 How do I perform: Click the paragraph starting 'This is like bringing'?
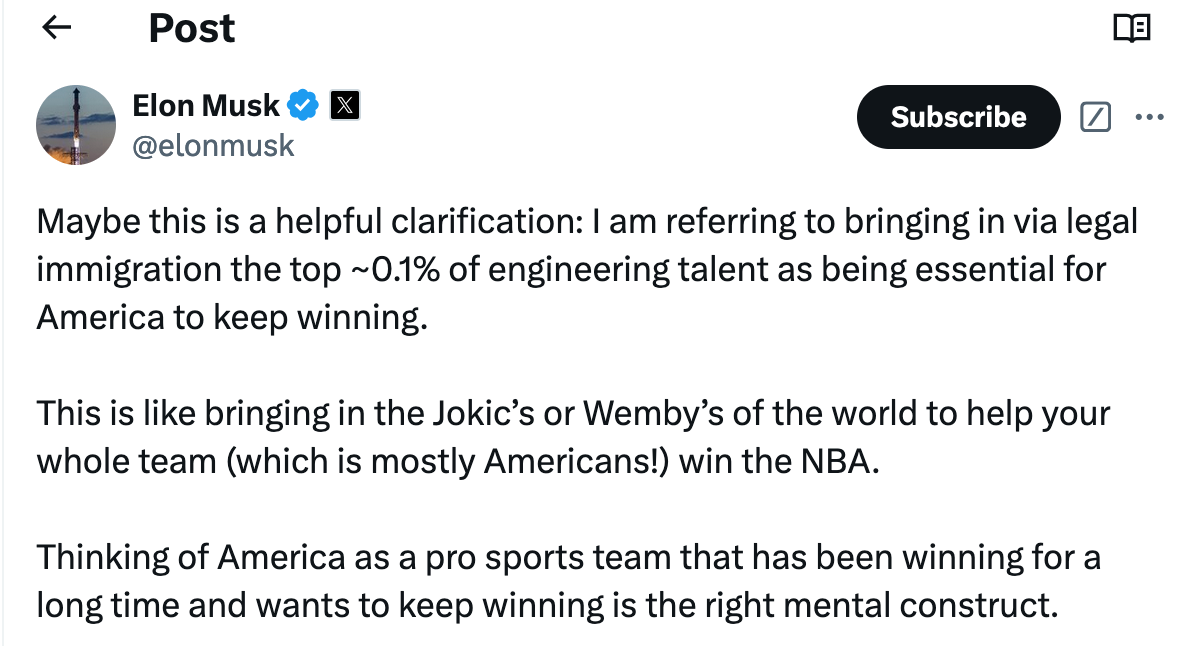point(573,437)
